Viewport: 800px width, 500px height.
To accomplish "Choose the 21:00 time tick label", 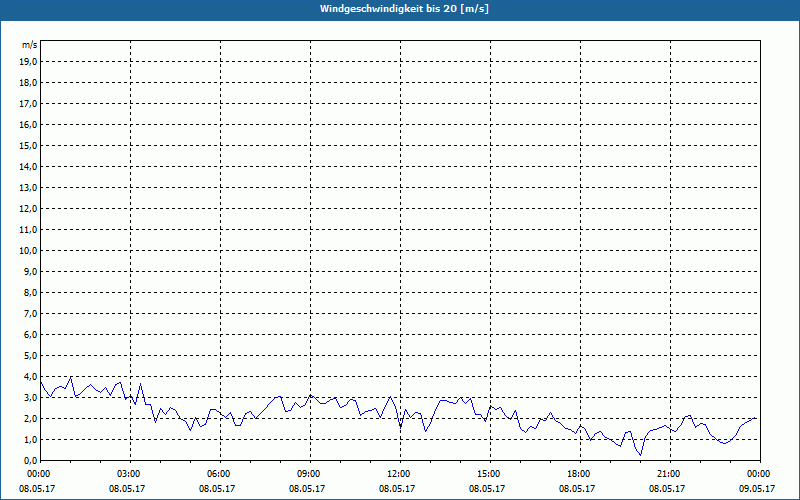I will (669, 474).
